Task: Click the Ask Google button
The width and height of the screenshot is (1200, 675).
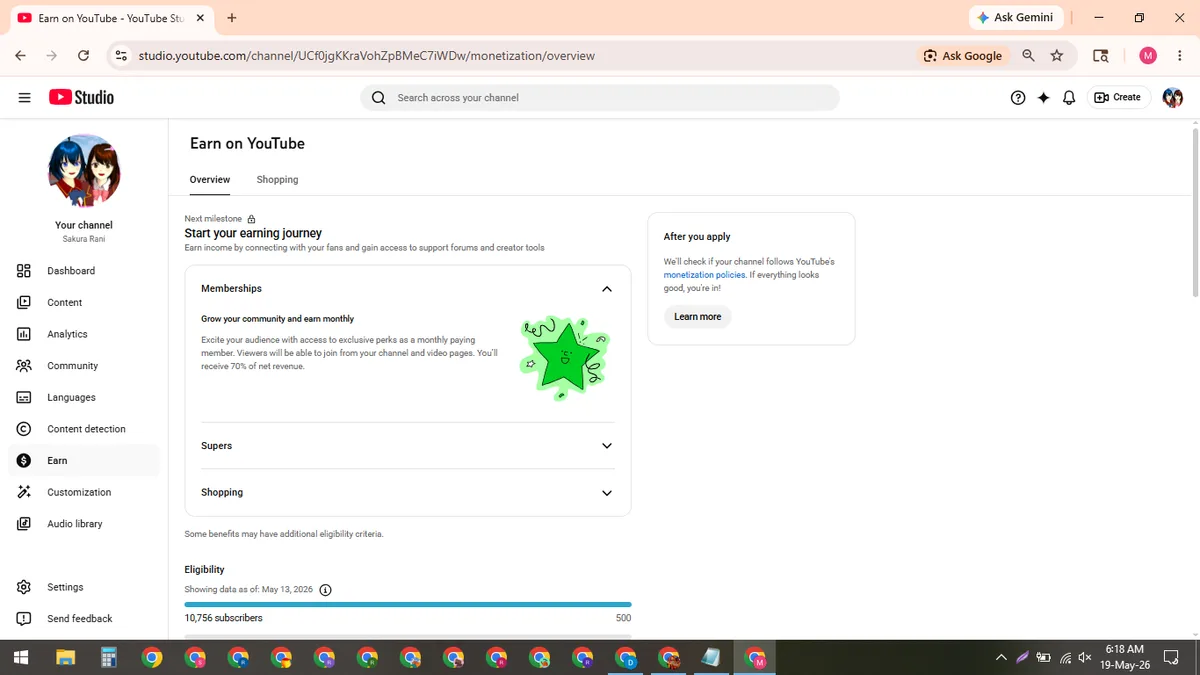Action: coord(962,56)
